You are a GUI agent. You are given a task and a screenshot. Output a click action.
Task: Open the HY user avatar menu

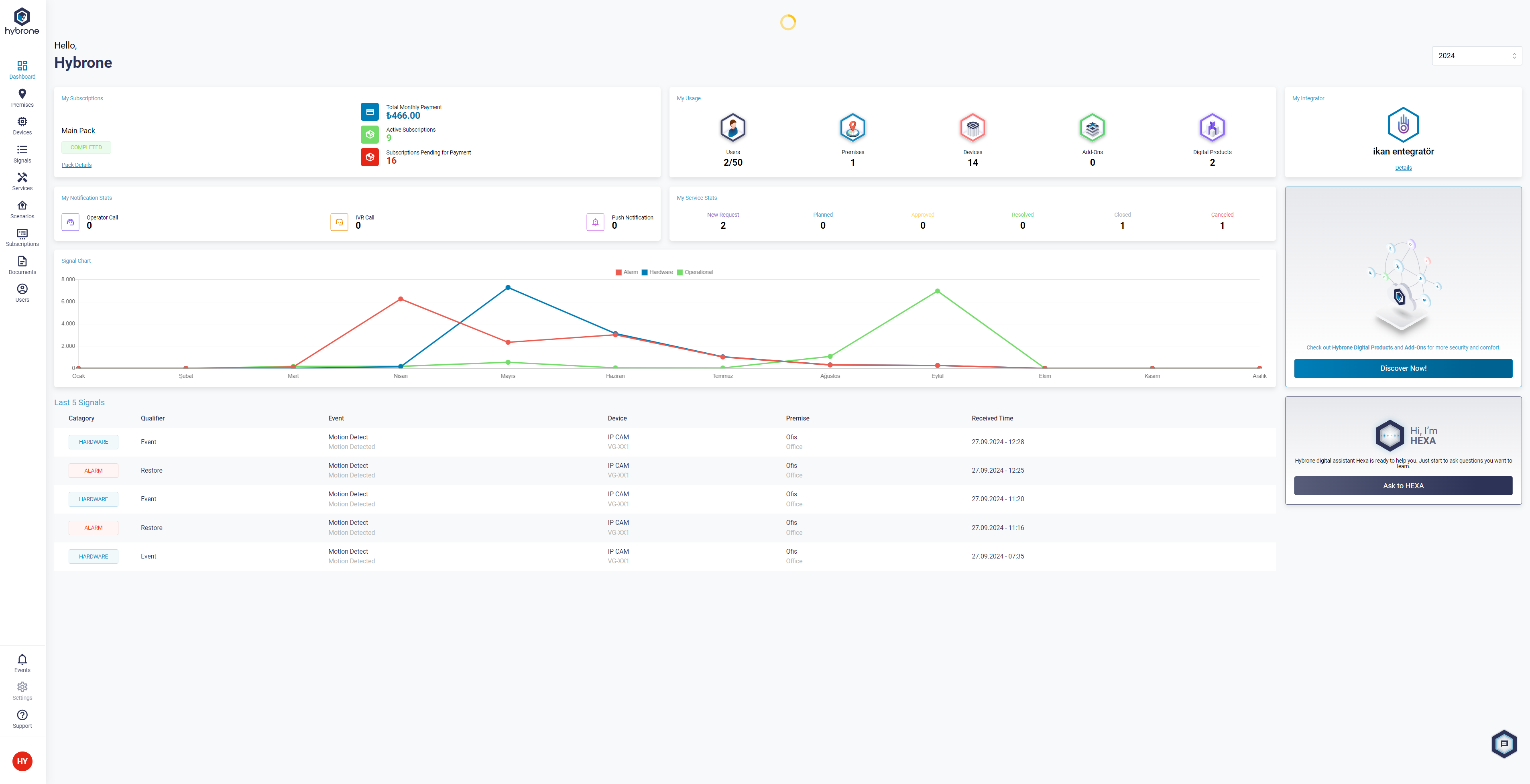pyautogui.click(x=22, y=761)
